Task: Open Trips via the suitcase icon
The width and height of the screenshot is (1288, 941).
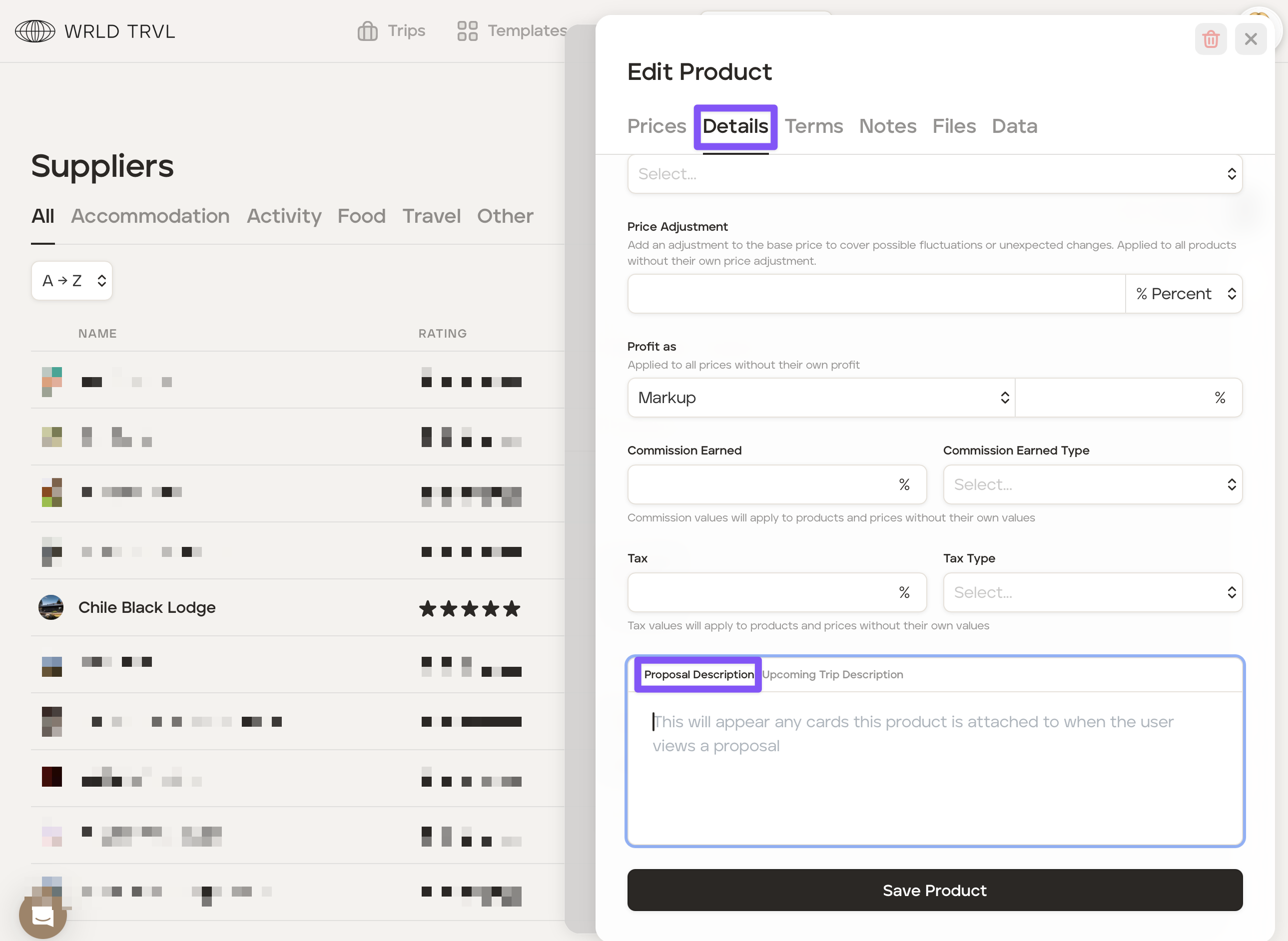Action: pos(367,31)
